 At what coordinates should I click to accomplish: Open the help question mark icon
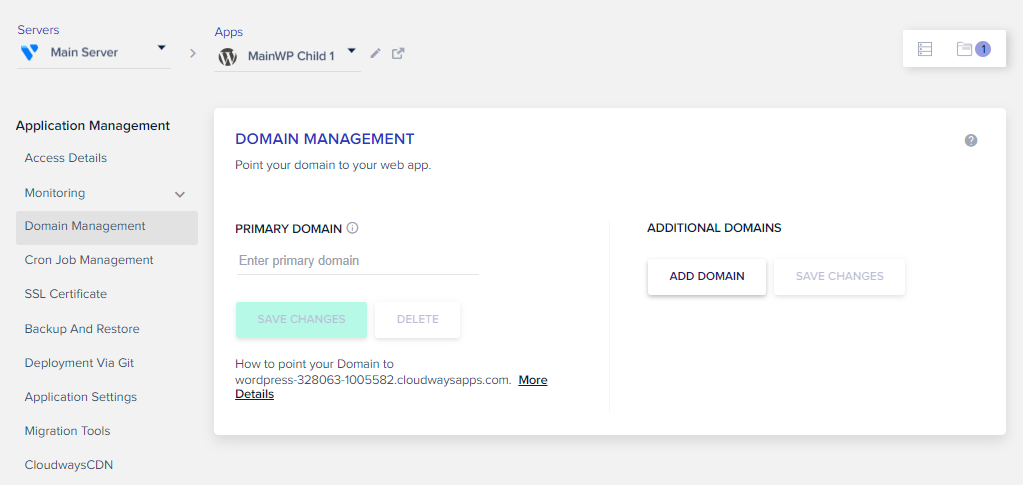(971, 140)
